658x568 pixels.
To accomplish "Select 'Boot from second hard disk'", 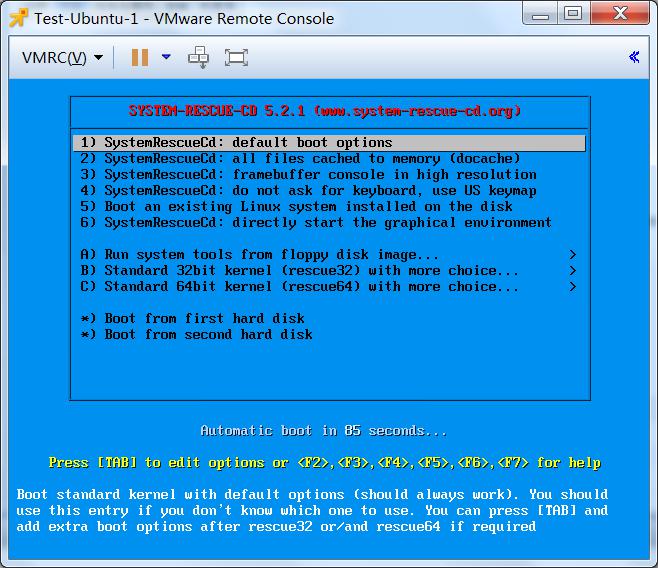I will [329, 334].
